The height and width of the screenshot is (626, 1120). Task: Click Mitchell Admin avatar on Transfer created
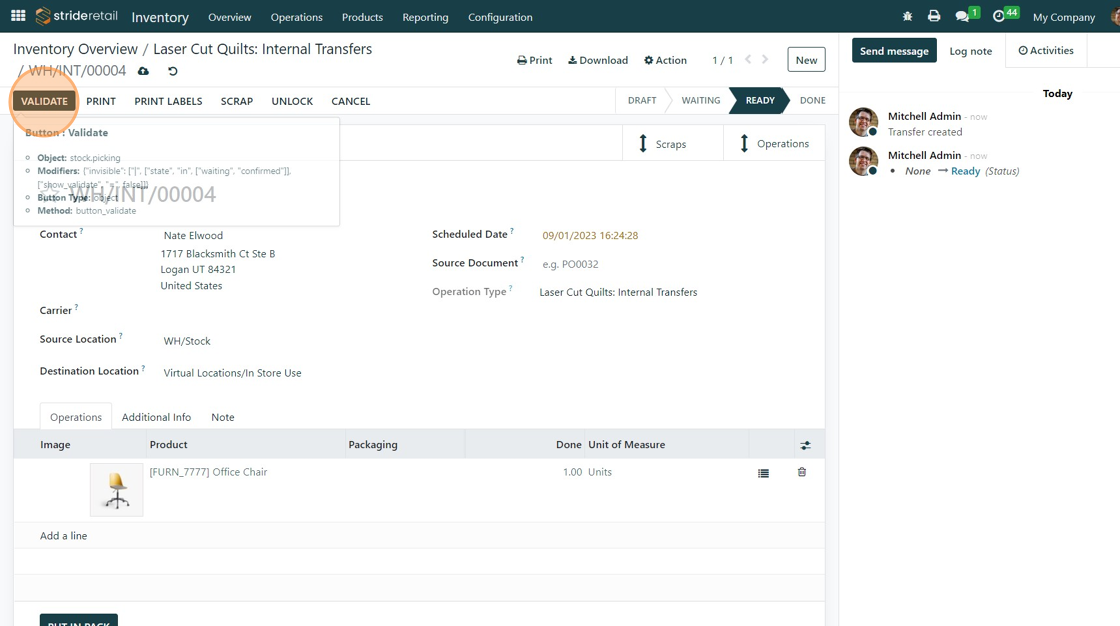(x=863, y=122)
